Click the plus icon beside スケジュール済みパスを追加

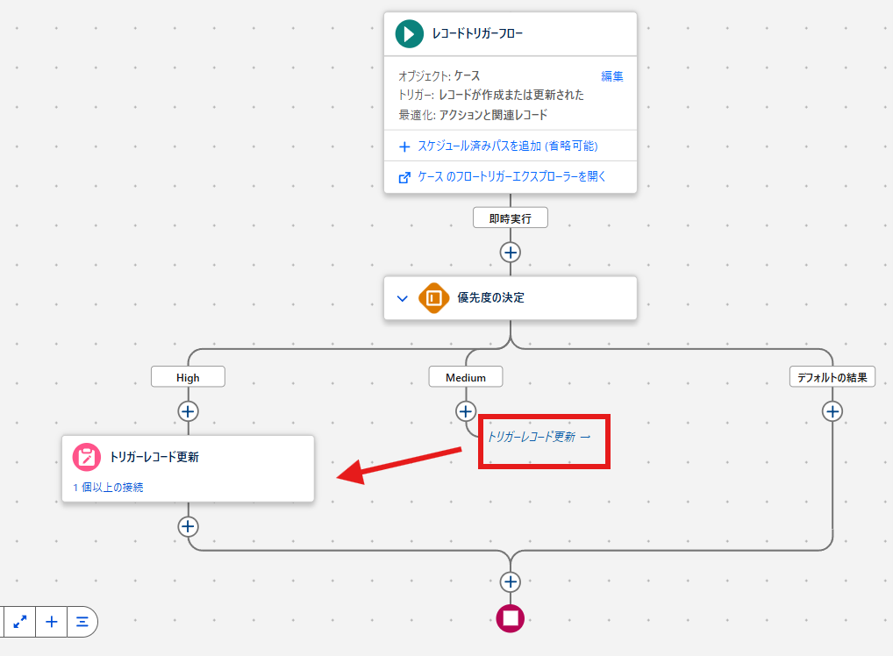pyautogui.click(x=404, y=147)
